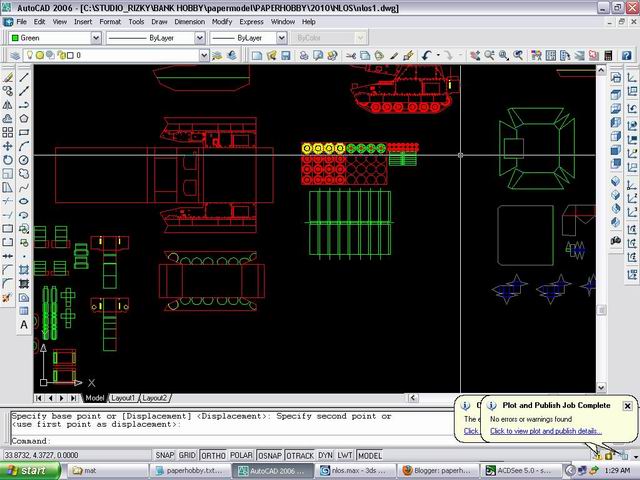
Task: Open the File menu
Action: point(21,22)
